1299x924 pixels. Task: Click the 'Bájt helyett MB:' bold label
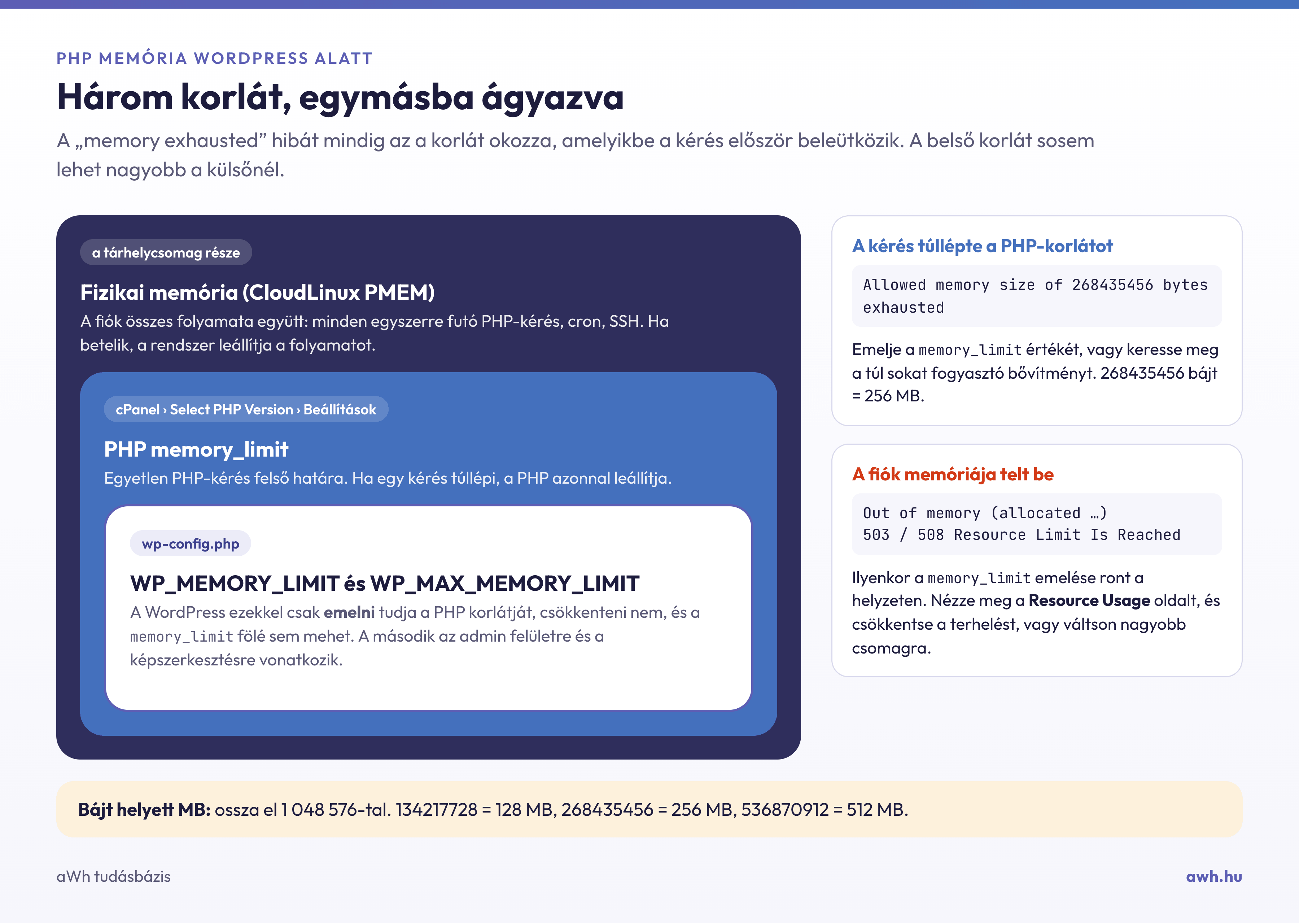(144, 810)
